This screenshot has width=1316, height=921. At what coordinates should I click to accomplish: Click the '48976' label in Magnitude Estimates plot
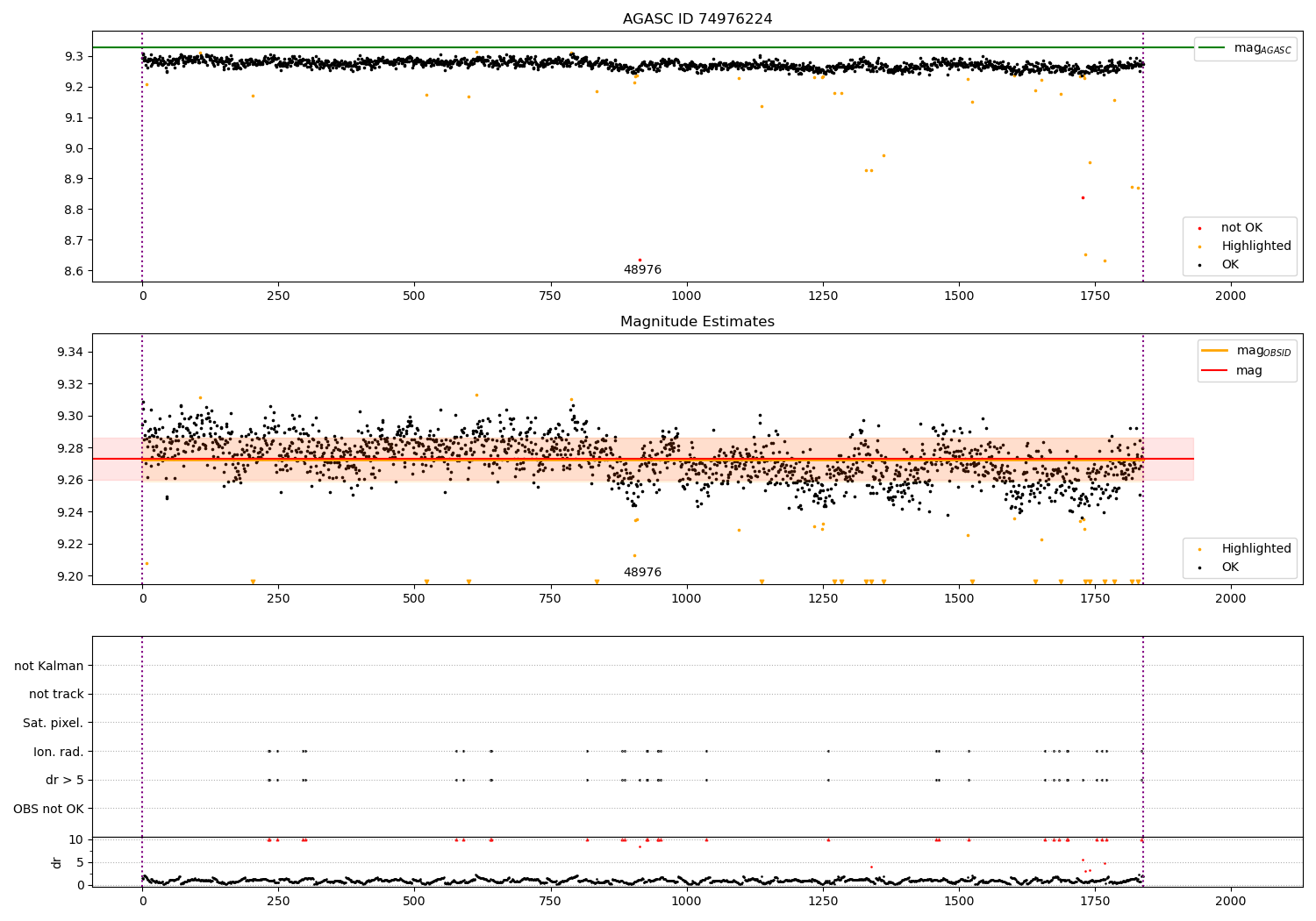point(642,573)
